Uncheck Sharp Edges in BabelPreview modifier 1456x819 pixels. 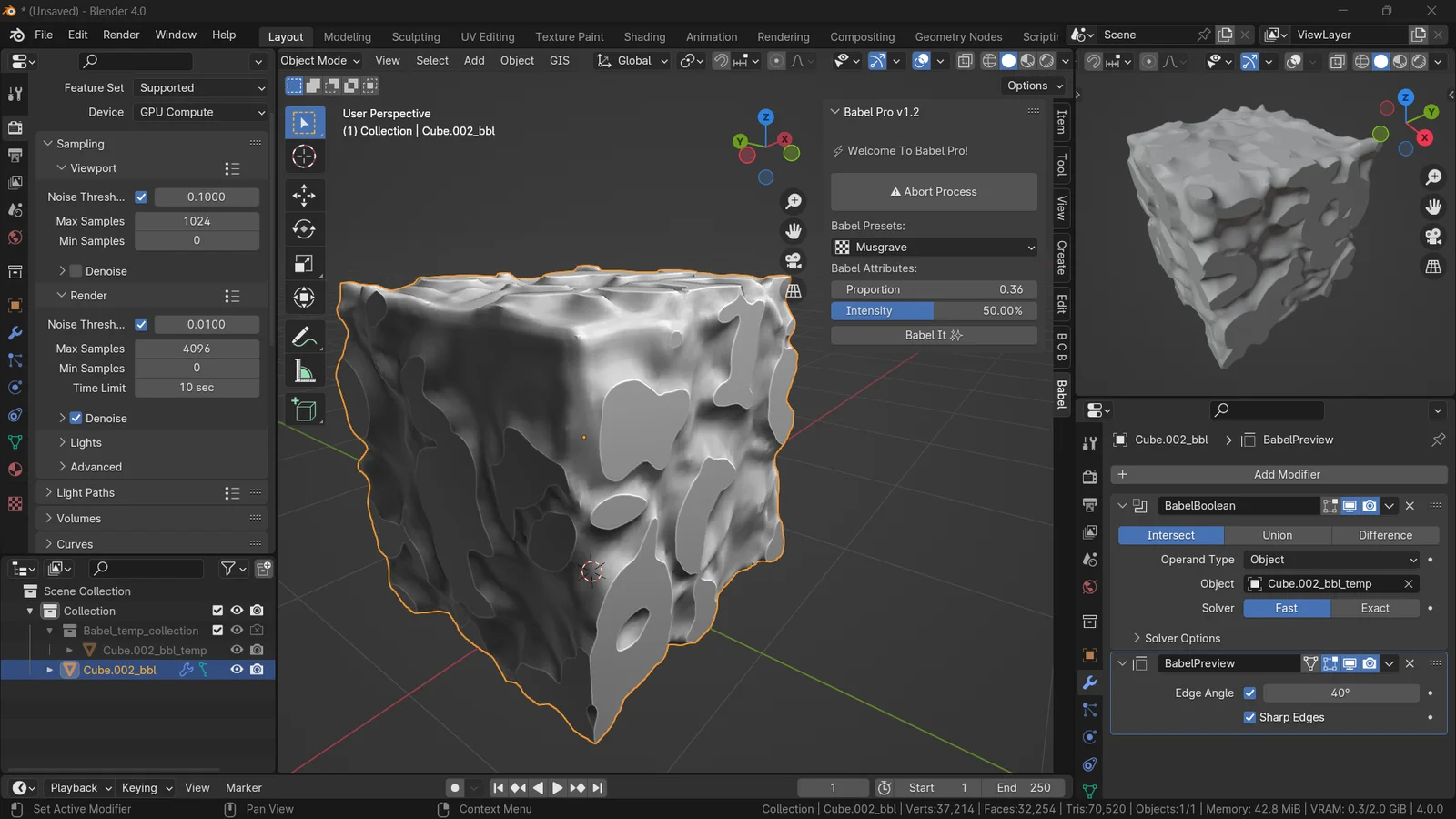(x=1250, y=717)
